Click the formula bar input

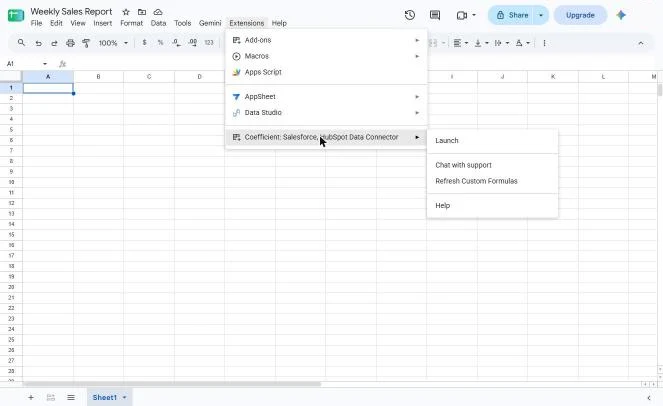point(364,64)
